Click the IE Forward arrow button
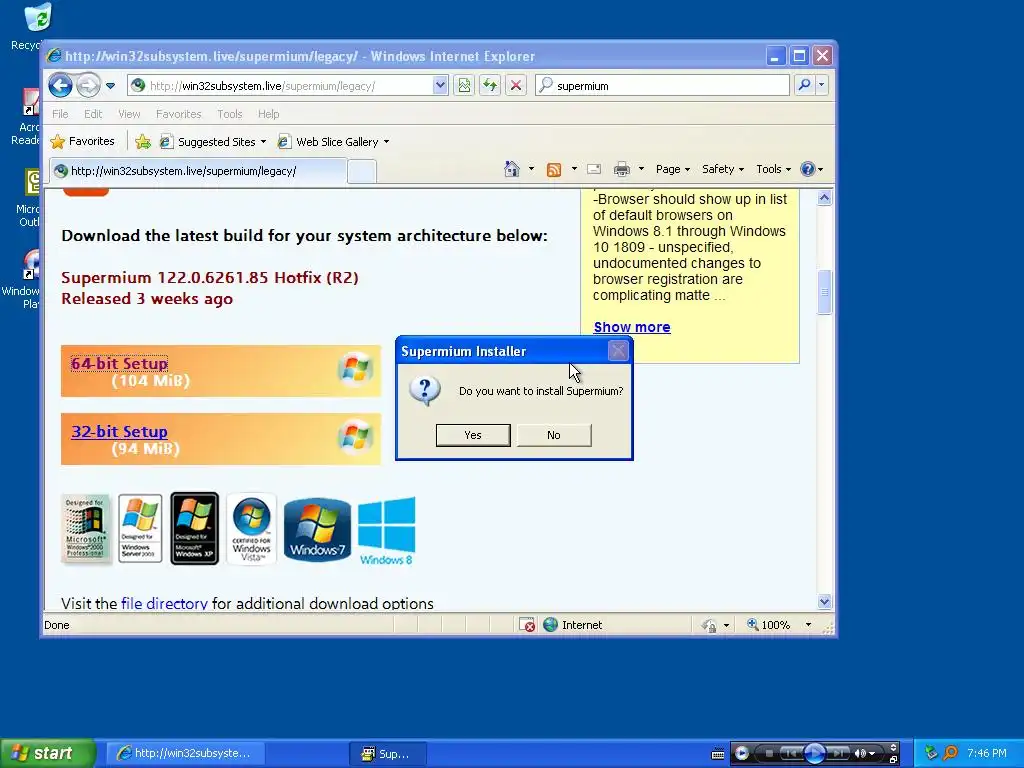 88,86
